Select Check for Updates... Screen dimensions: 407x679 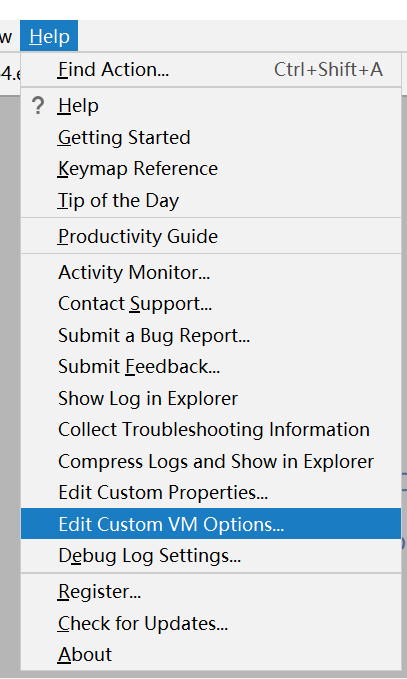coord(211,624)
